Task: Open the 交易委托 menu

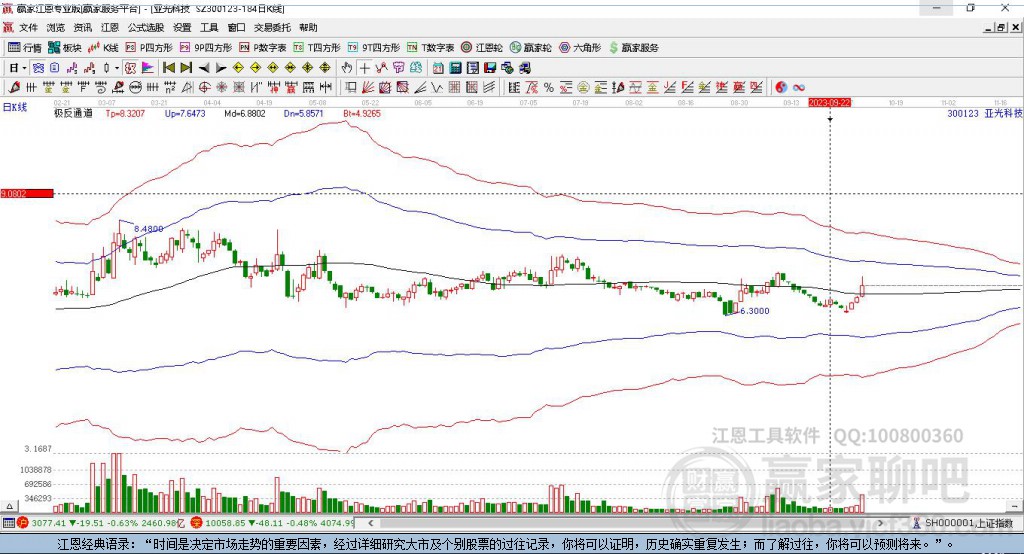Action: pos(272,27)
